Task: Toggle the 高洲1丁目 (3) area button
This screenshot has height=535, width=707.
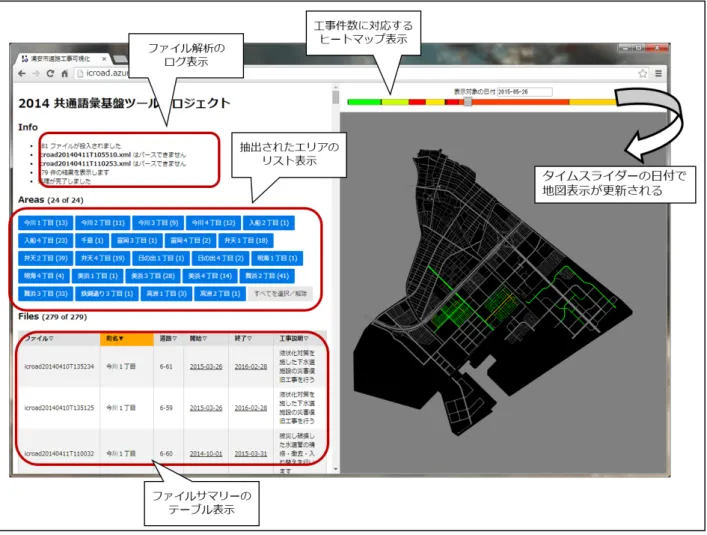Action: 166,293
